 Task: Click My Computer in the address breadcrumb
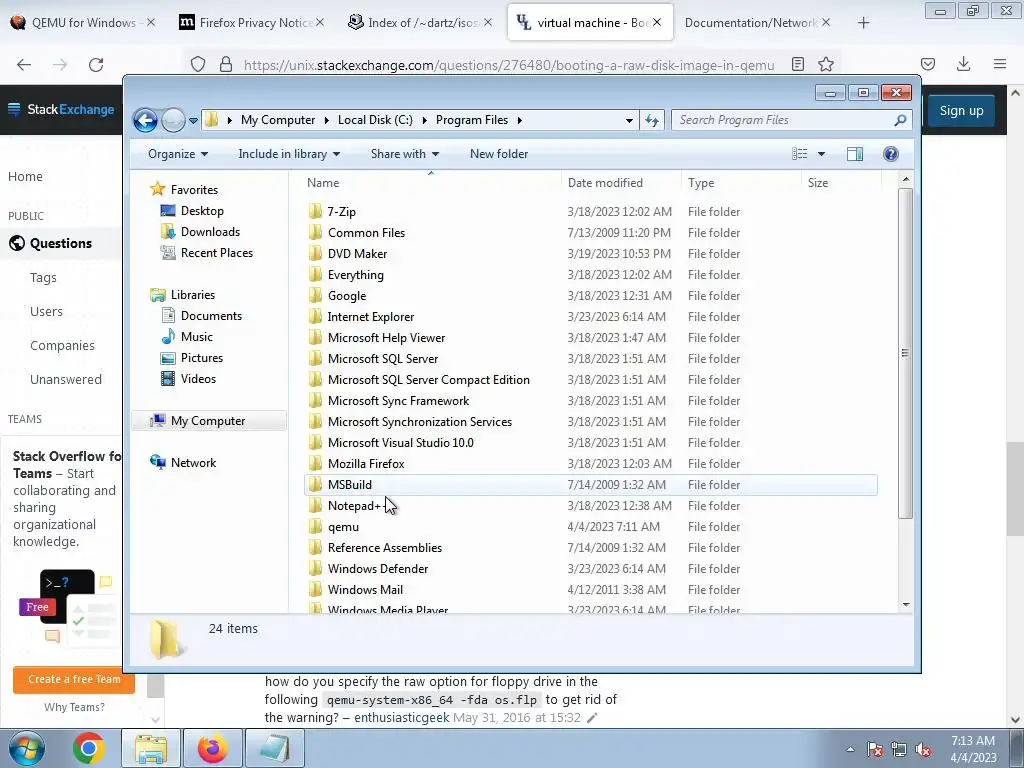(x=278, y=120)
